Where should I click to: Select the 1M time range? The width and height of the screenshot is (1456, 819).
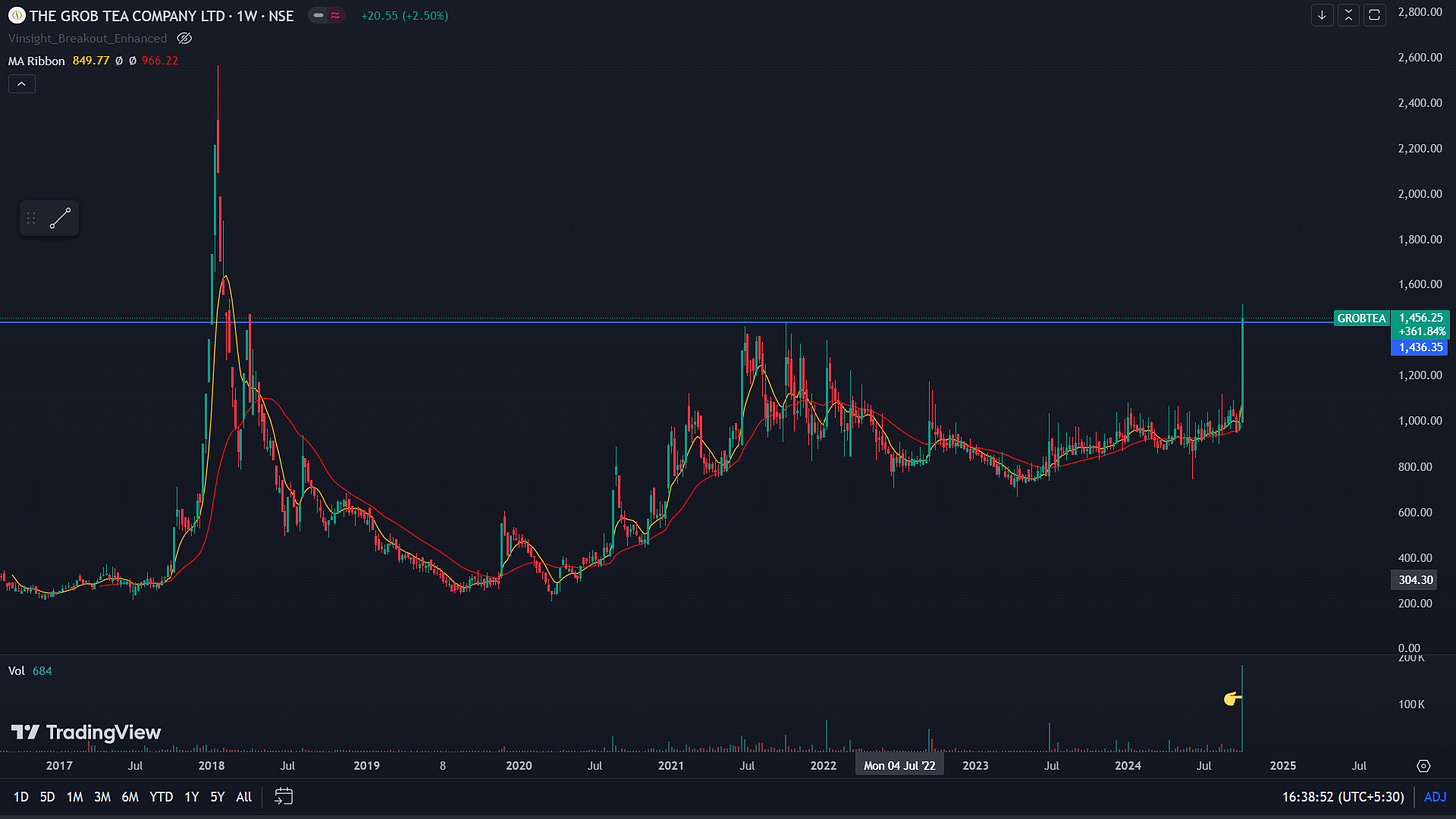point(74,797)
